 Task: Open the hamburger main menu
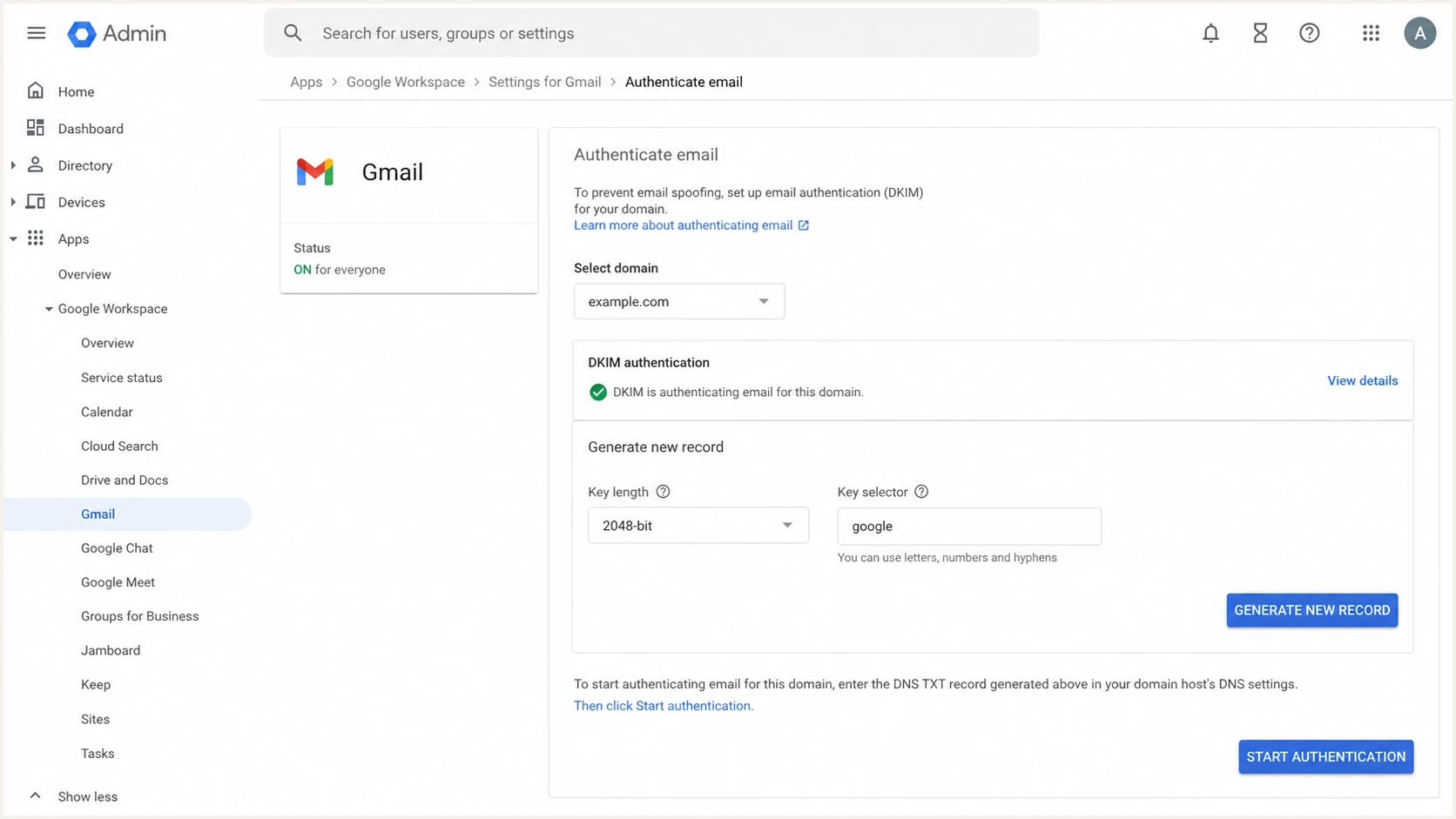(36, 33)
